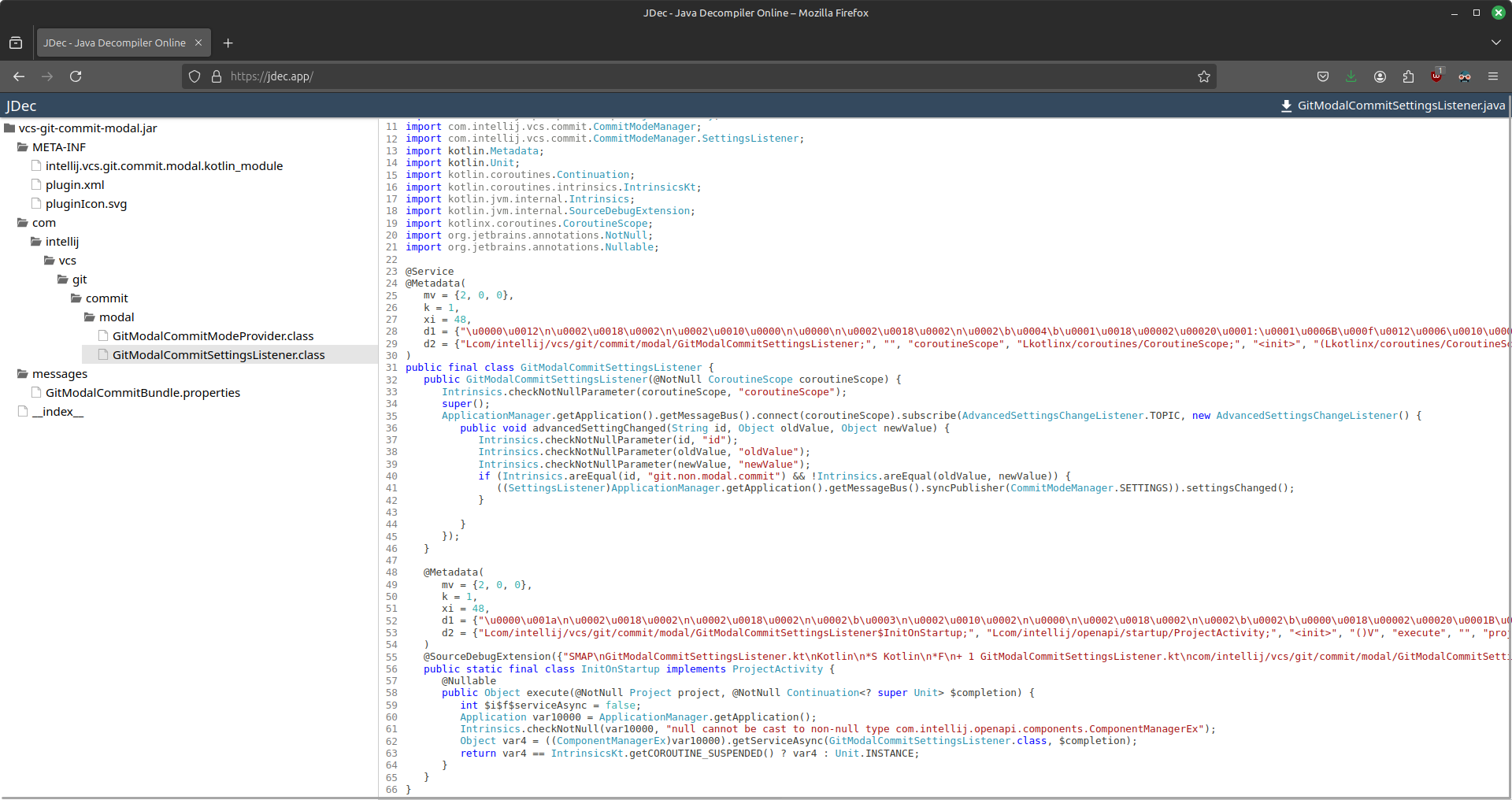Viewport: 1512px width, 800px height.
Task: Click line number 66 in gutter
Action: [391, 790]
